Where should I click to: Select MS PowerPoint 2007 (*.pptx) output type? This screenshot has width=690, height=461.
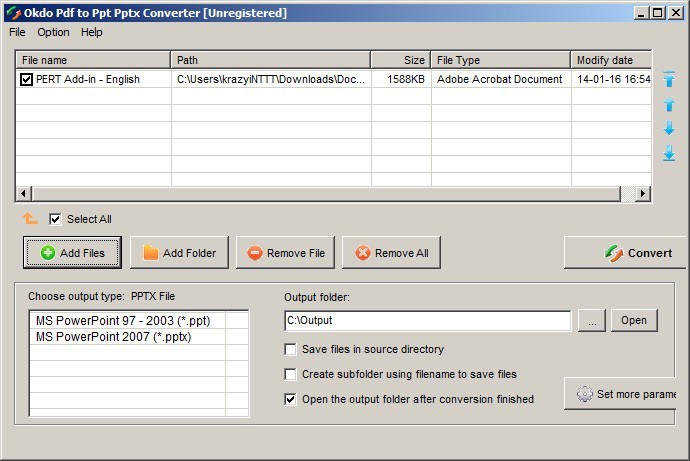click(x=128, y=337)
